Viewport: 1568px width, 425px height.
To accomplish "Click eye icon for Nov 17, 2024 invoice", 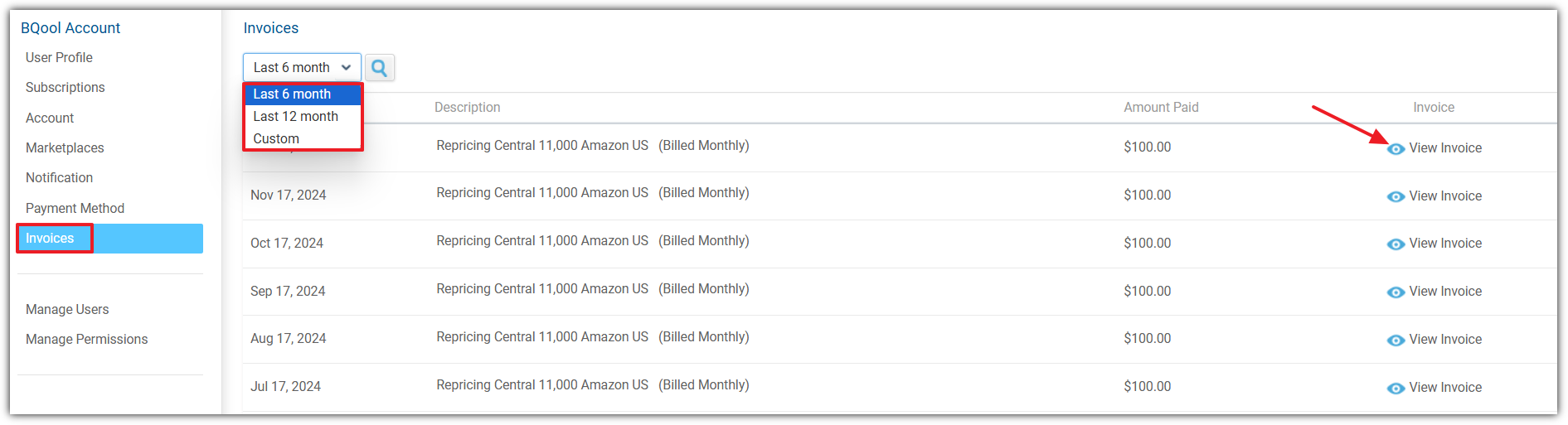I will tap(1396, 196).
